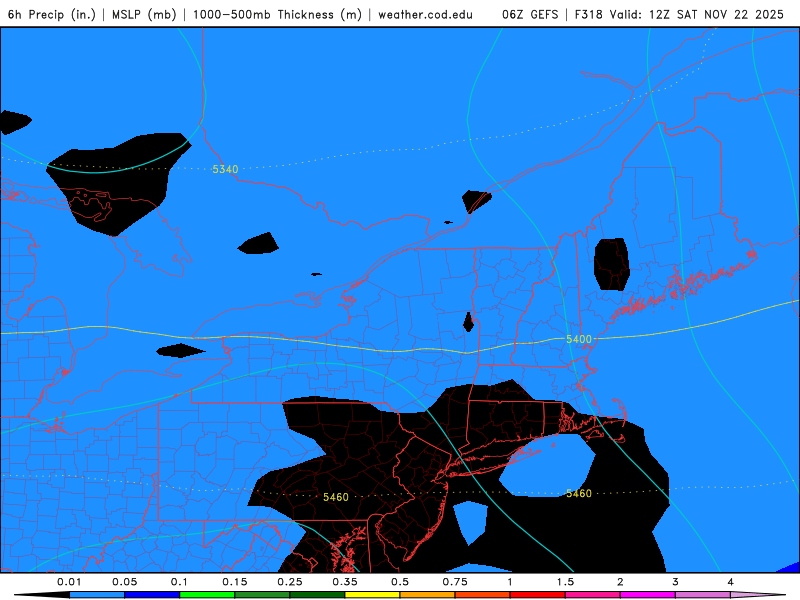Click the 0.01 colorbar label

(69, 582)
